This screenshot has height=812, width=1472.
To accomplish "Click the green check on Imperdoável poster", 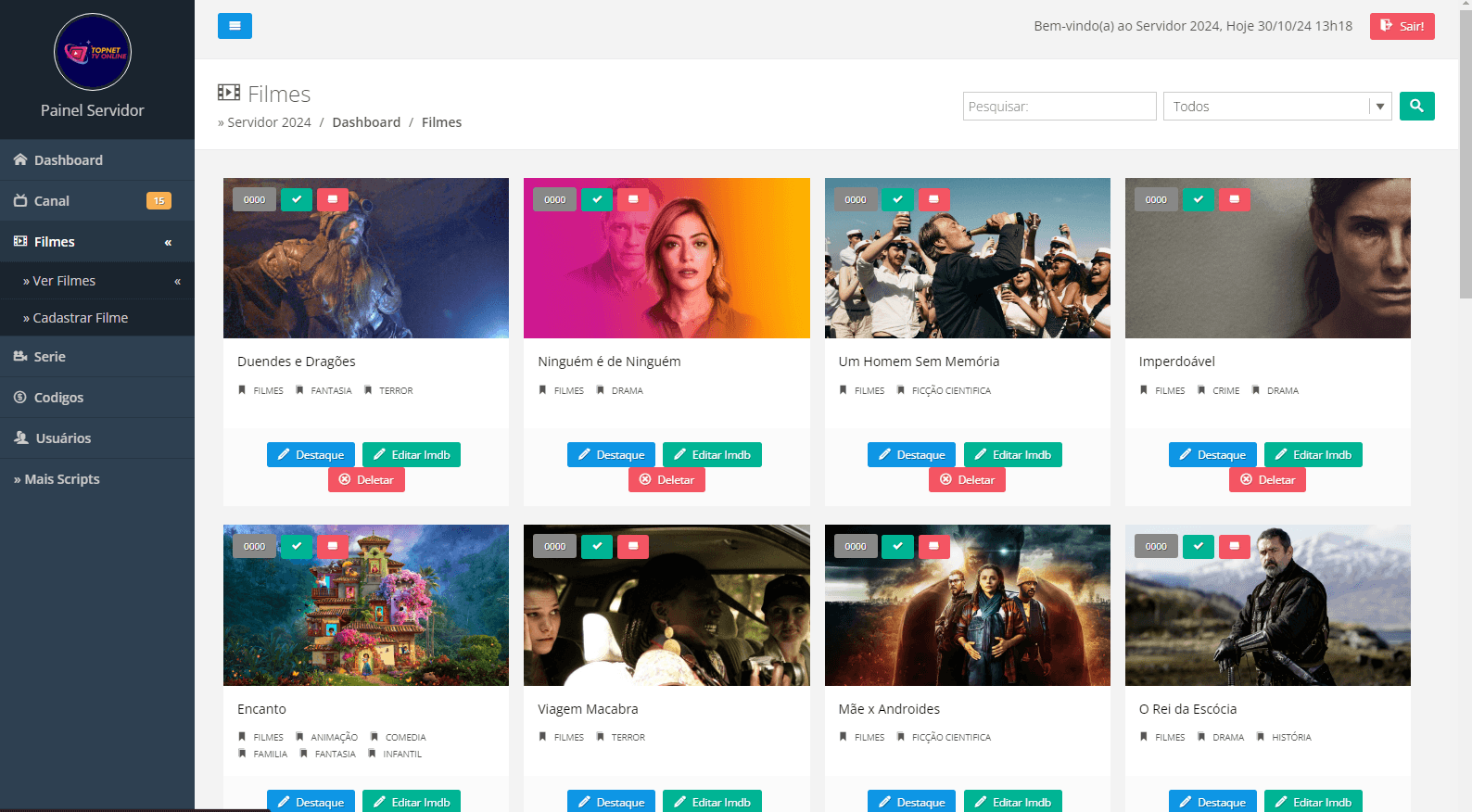I will 1199,199.
